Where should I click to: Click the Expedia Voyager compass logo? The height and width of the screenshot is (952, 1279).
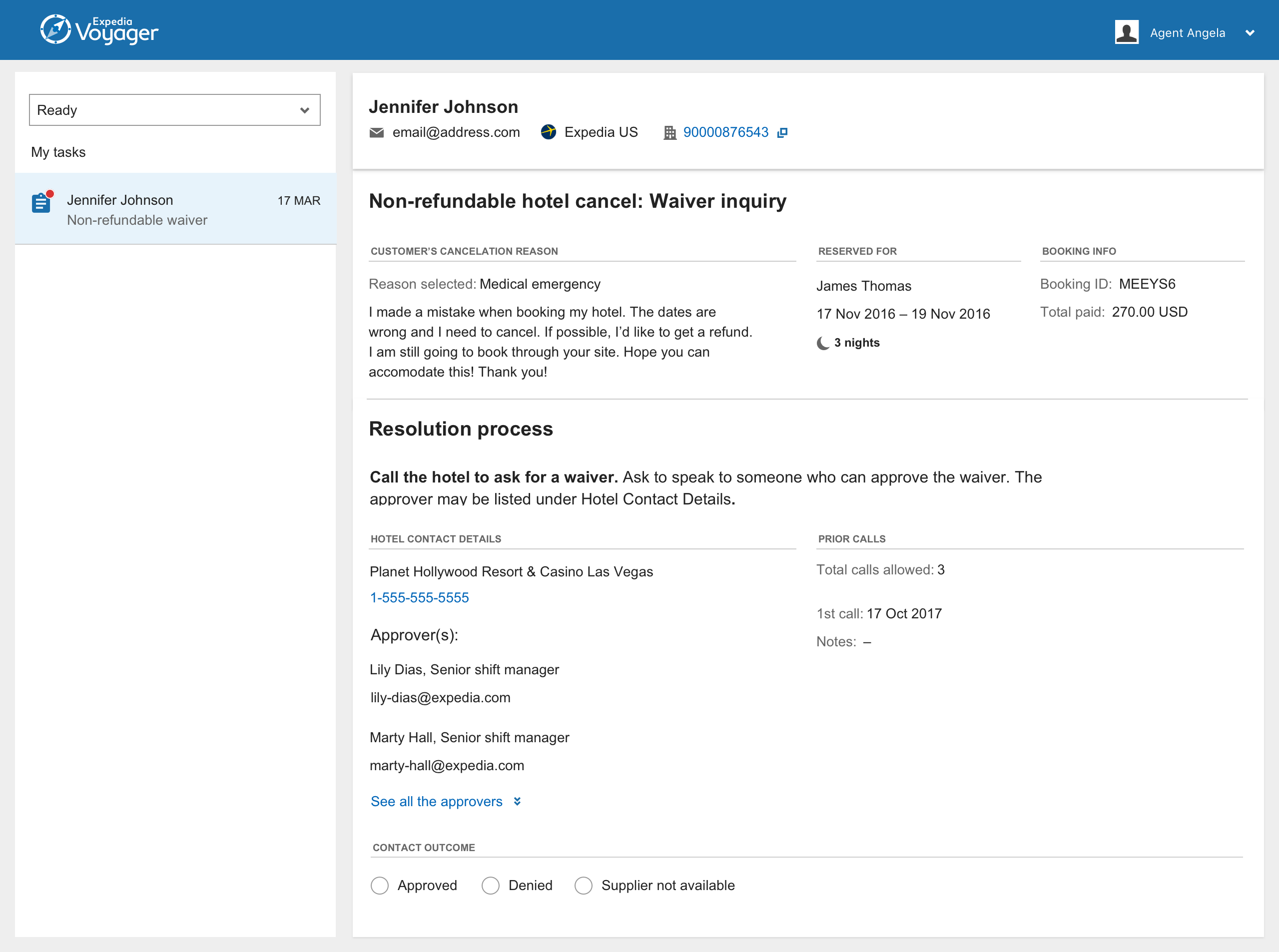pos(55,29)
